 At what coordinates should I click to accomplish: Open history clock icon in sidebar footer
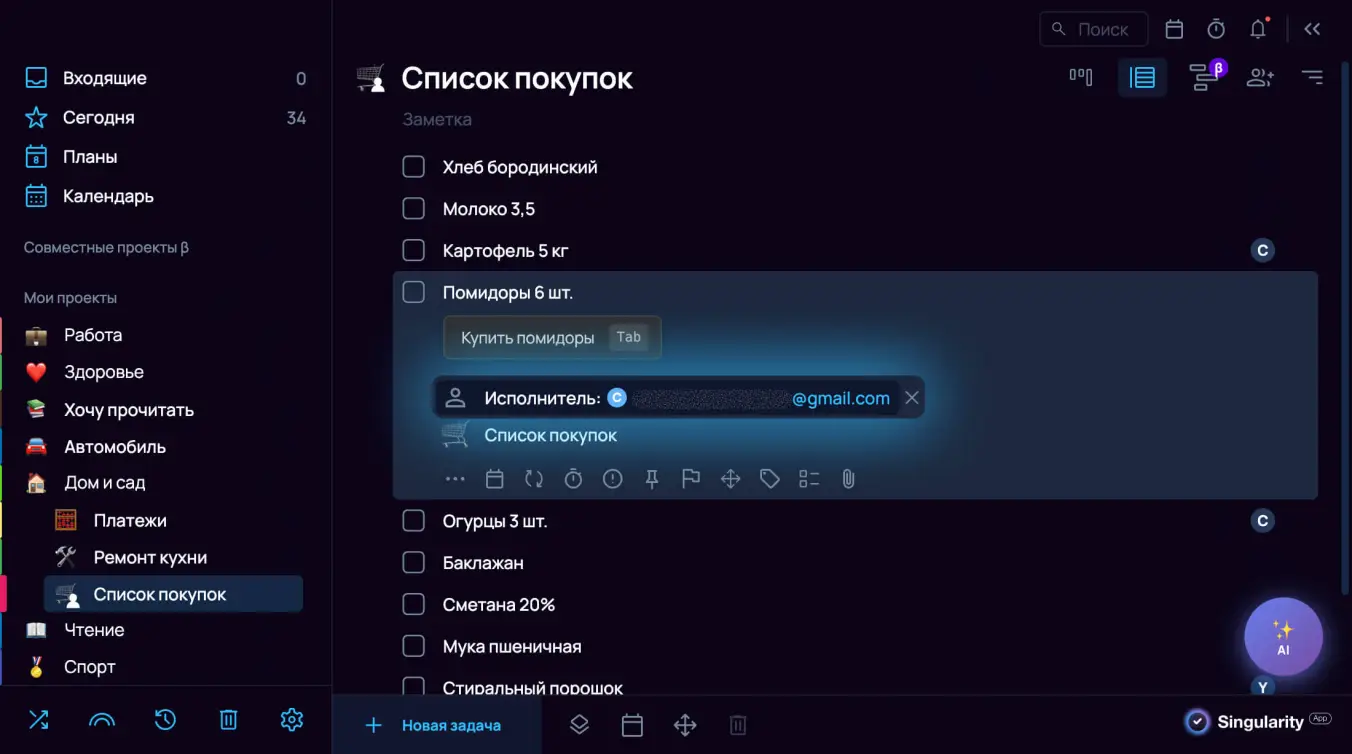pos(166,719)
